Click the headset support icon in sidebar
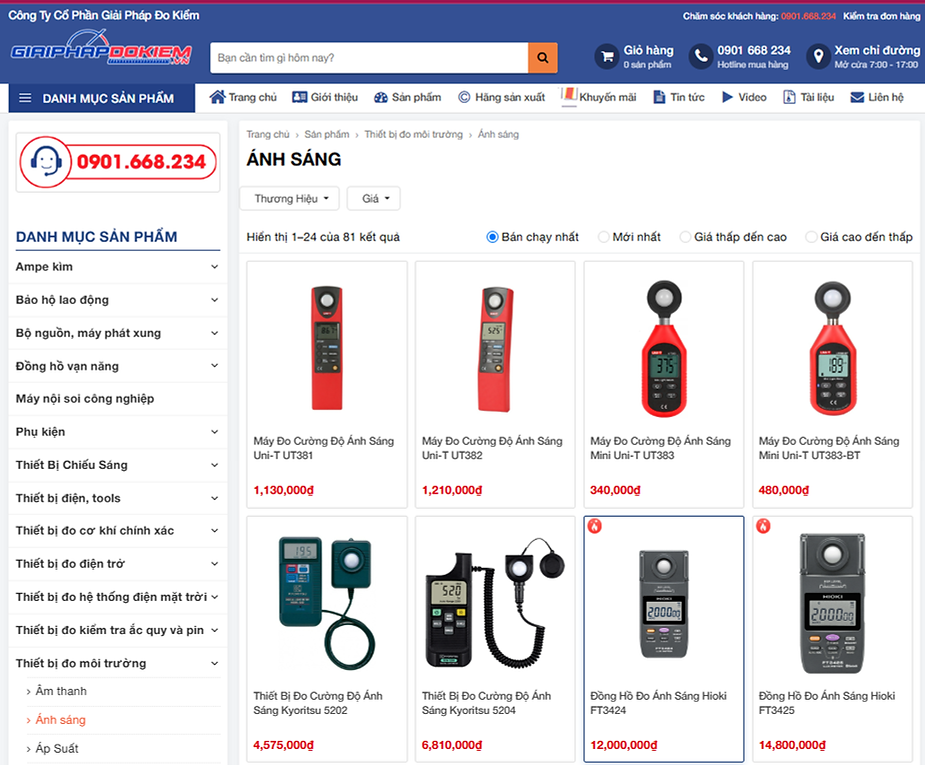Viewport: 925px width, 765px height. pyautogui.click(x=46, y=162)
